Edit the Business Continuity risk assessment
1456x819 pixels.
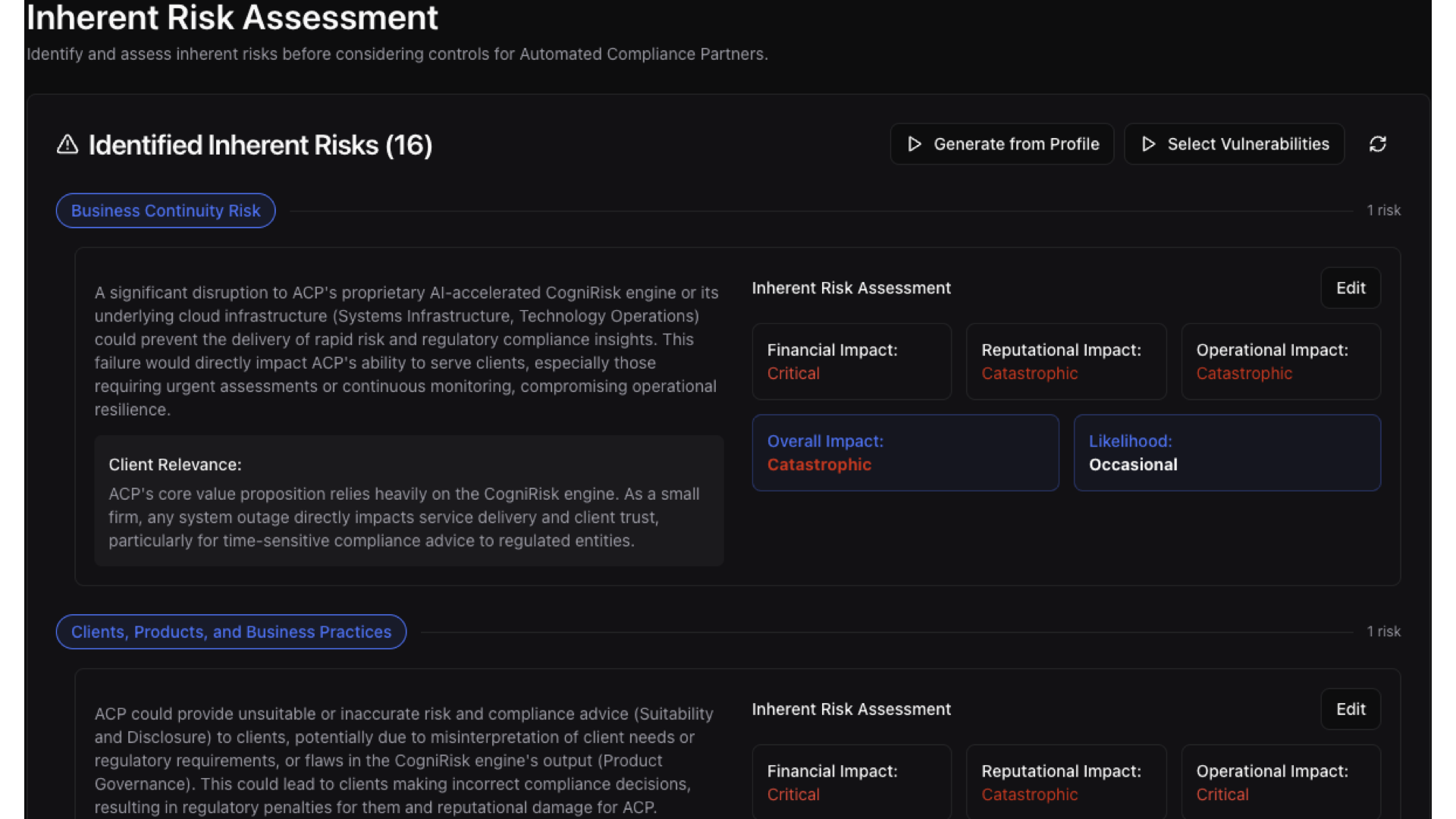pyautogui.click(x=1350, y=288)
